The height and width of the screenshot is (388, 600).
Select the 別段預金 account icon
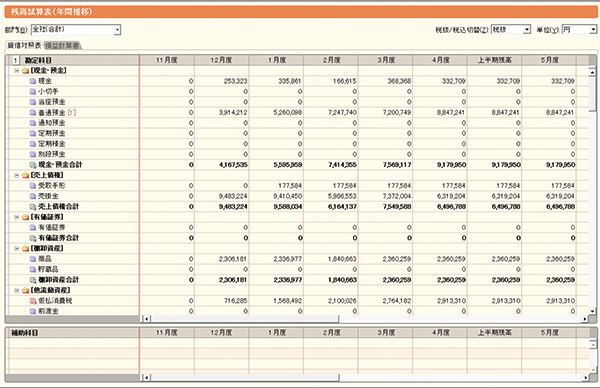pos(33,154)
